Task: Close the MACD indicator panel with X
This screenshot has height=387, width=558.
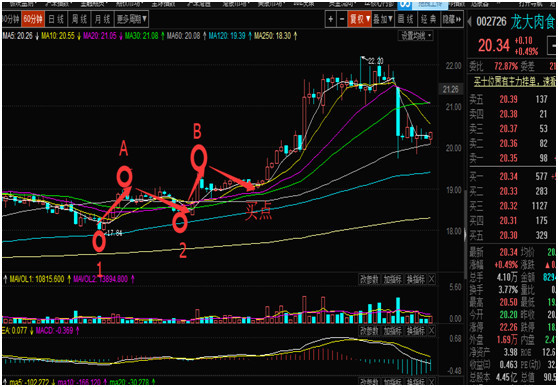Action: pos(431,331)
